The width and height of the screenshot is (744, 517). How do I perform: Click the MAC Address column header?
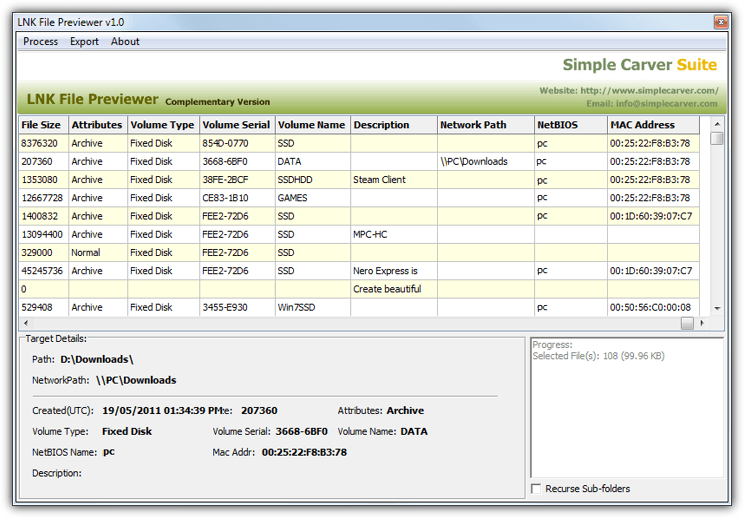point(653,125)
